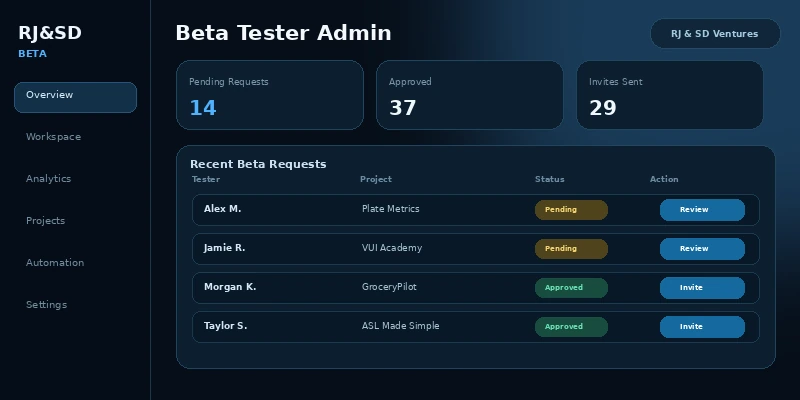Click the Beta Tester Admin title
Image resolution: width=800 pixels, height=400 pixels.
[284, 33]
